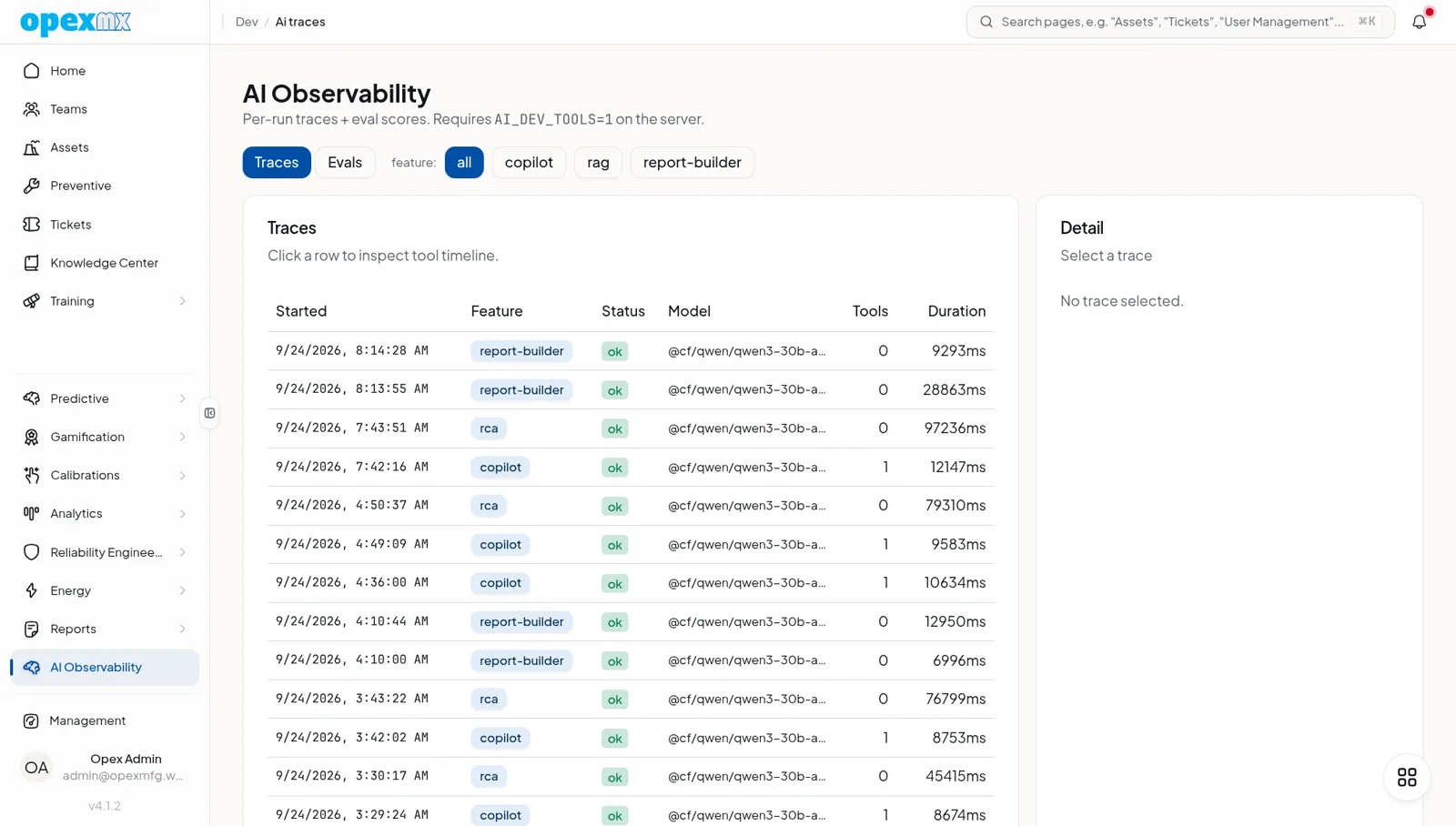Click the Management sidebar icon
Screen dimensions: 1456x826
pos(31,720)
